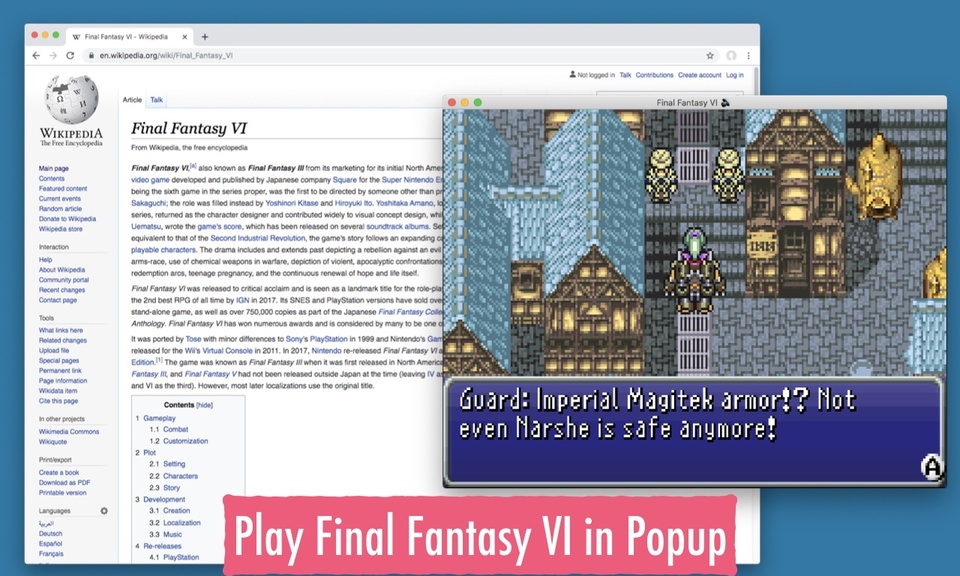The height and width of the screenshot is (576, 960).
Task: Click the address bar URL
Action: 166,55
